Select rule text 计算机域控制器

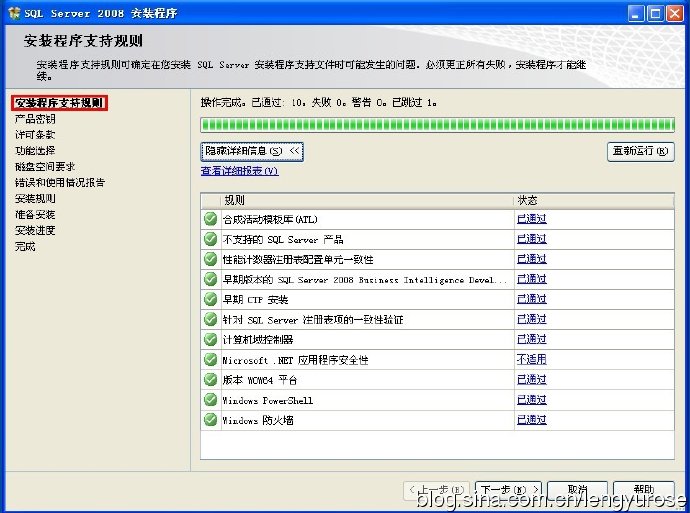(x=258, y=340)
